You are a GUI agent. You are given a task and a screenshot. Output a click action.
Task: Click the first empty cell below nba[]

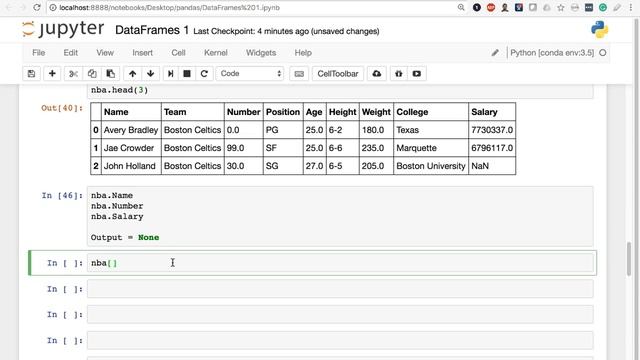point(340,289)
